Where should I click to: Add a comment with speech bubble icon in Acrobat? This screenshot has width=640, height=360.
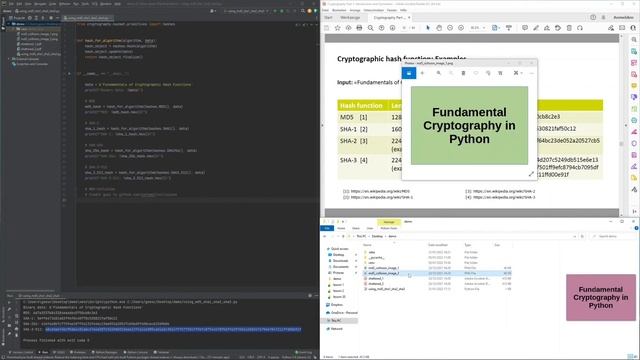click(x=524, y=28)
